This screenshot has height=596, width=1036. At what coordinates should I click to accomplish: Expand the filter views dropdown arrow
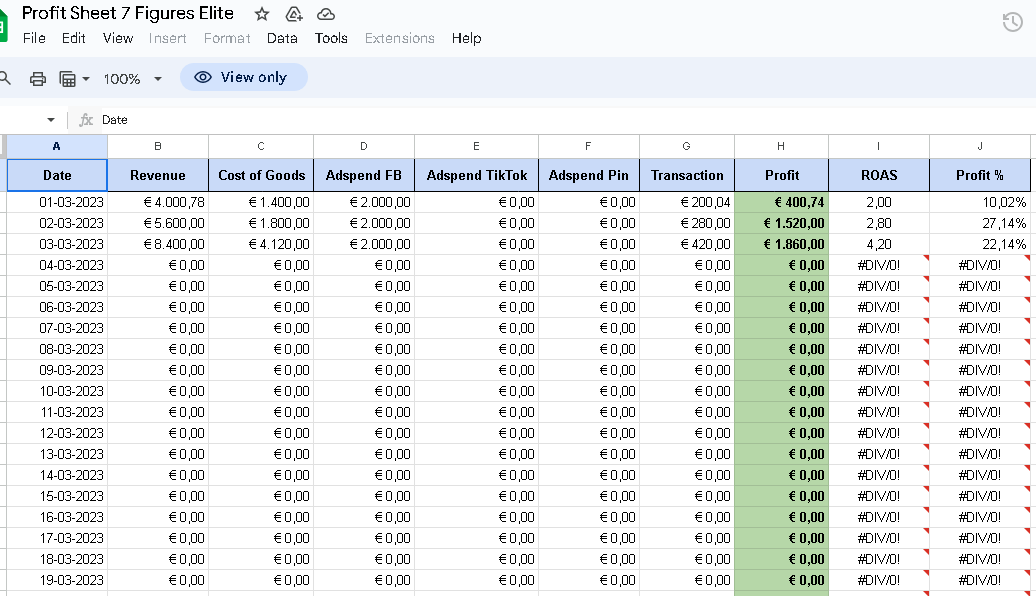click(x=86, y=78)
